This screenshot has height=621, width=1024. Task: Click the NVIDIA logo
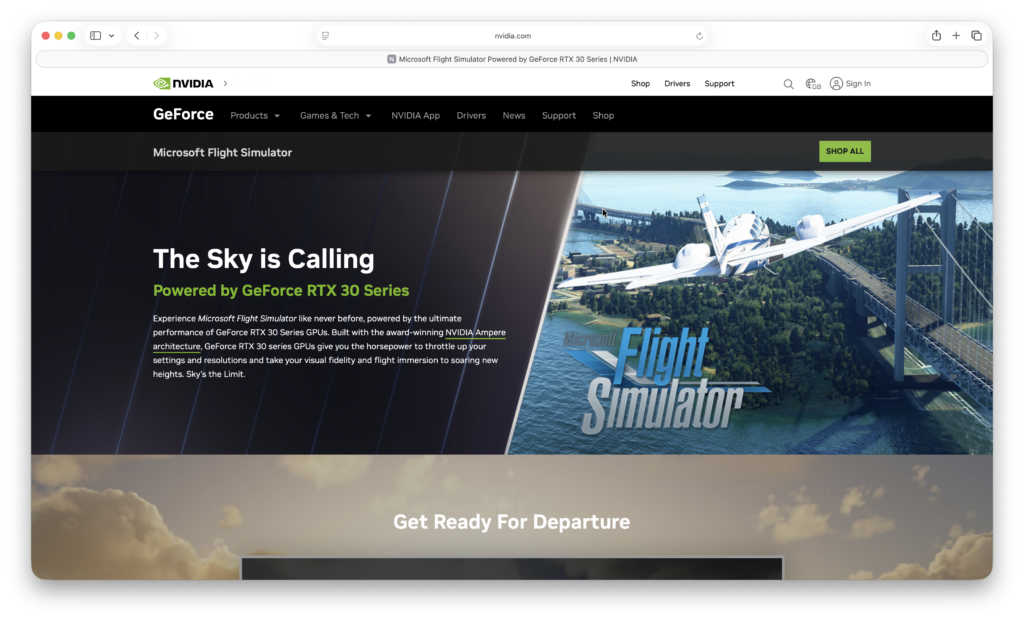[x=184, y=84]
